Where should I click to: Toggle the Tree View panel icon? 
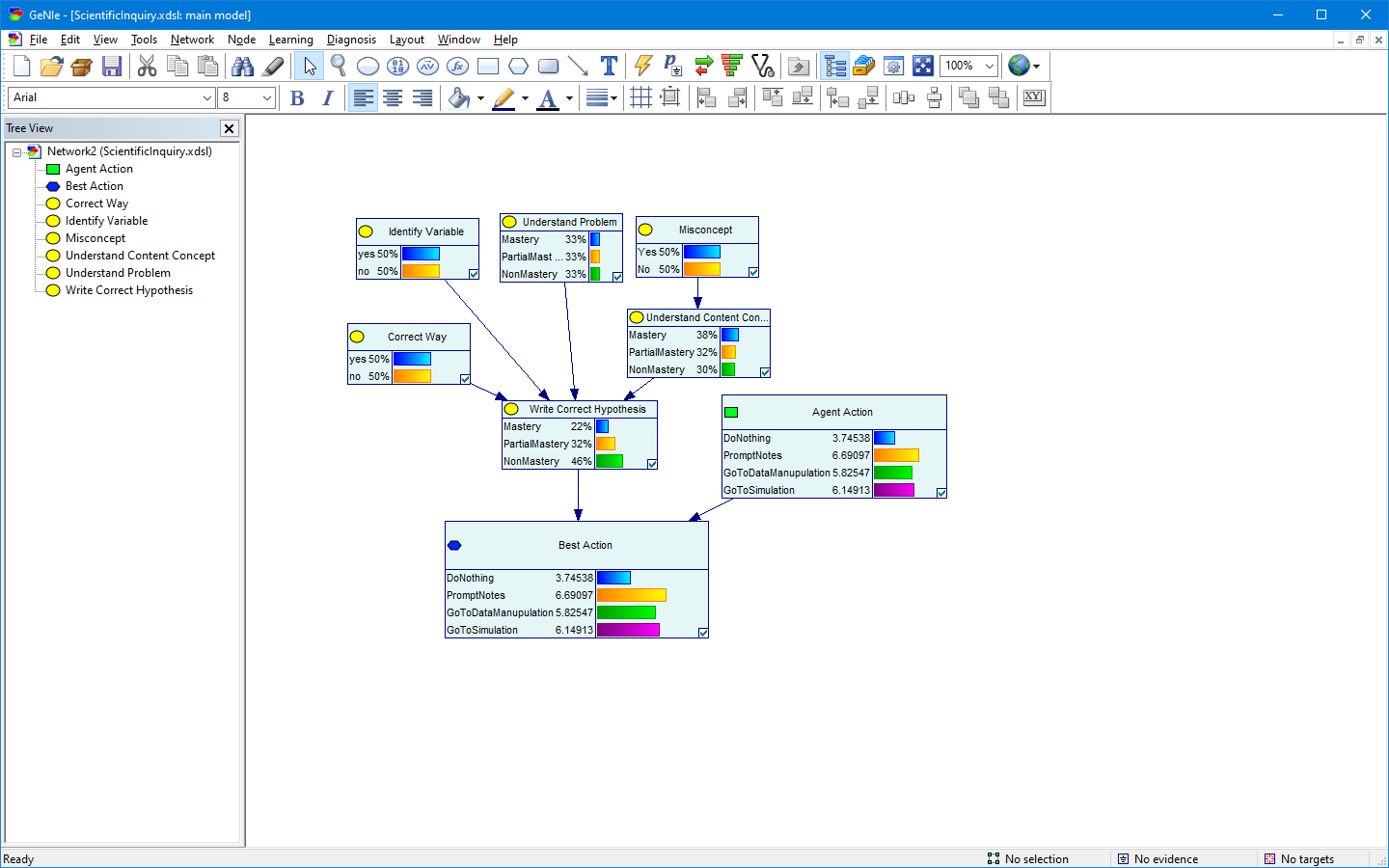coord(835,66)
